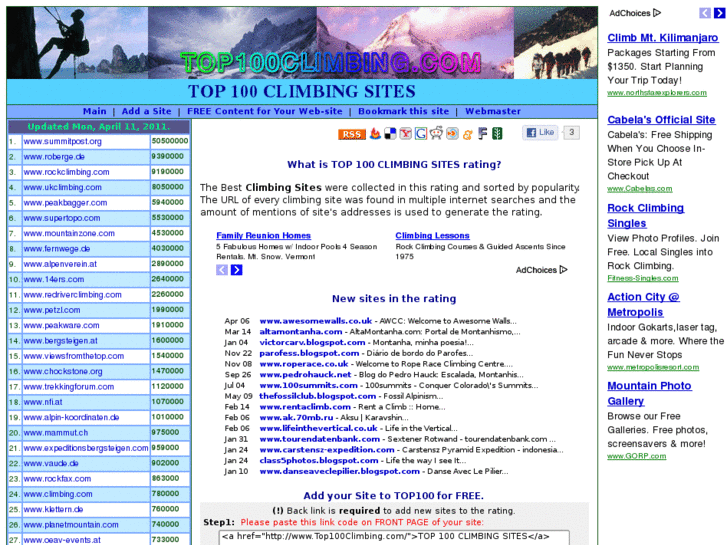Click the orange ampersand bookmark icon
This screenshot has width=727, height=545.
click(x=467, y=134)
